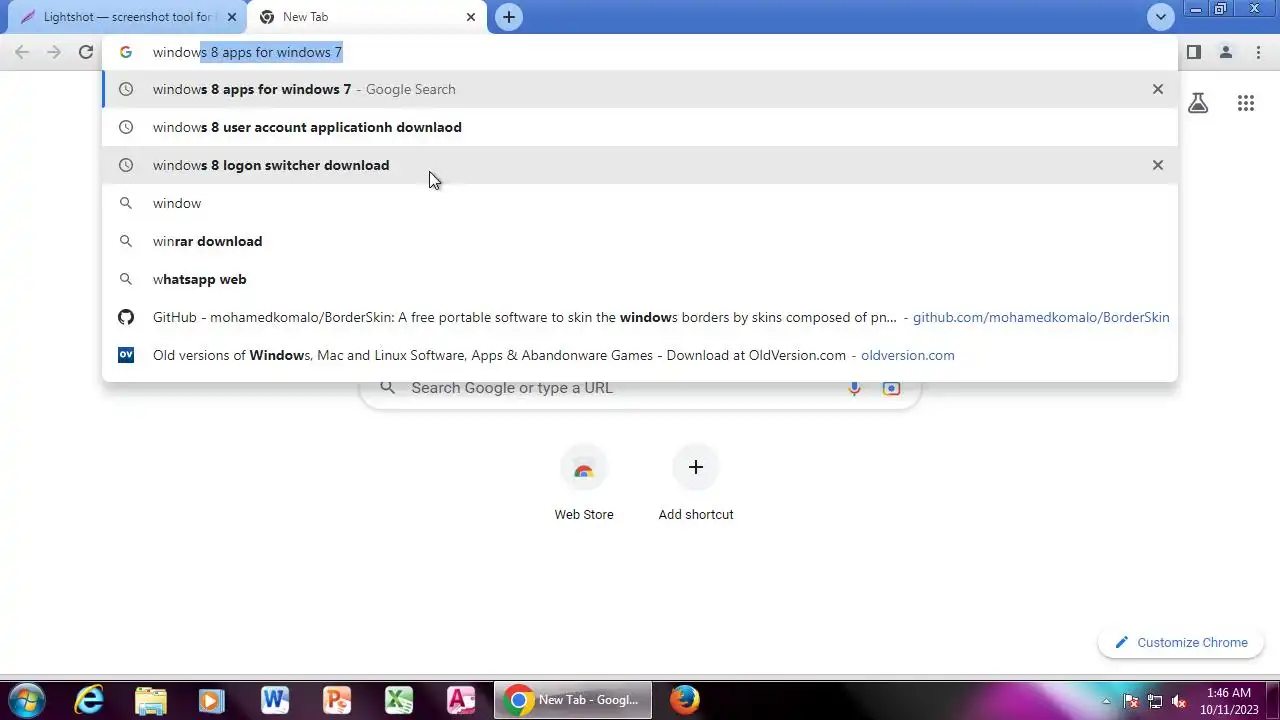The image size is (1280, 720).
Task: Click Chrome New Tab taskbar button
Action: (x=573, y=700)
